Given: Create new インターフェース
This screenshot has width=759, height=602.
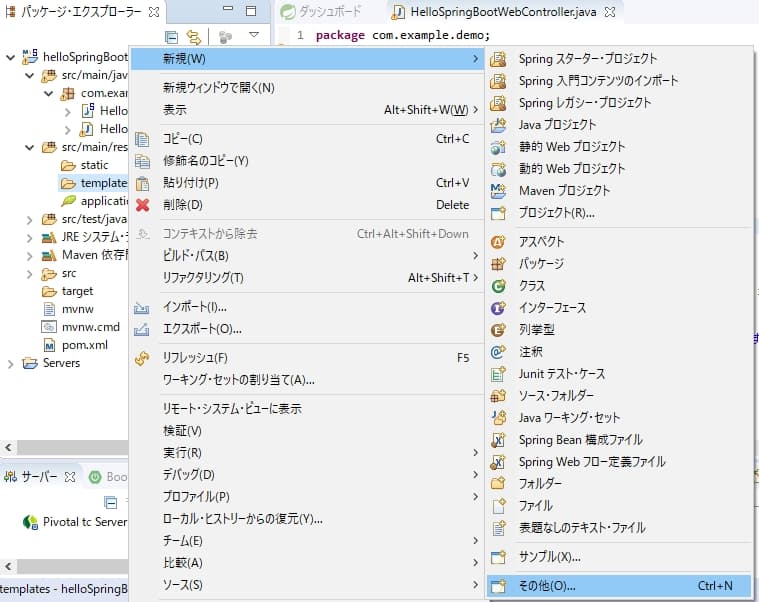Looking at the screenshot, I should tap(618, 308).
